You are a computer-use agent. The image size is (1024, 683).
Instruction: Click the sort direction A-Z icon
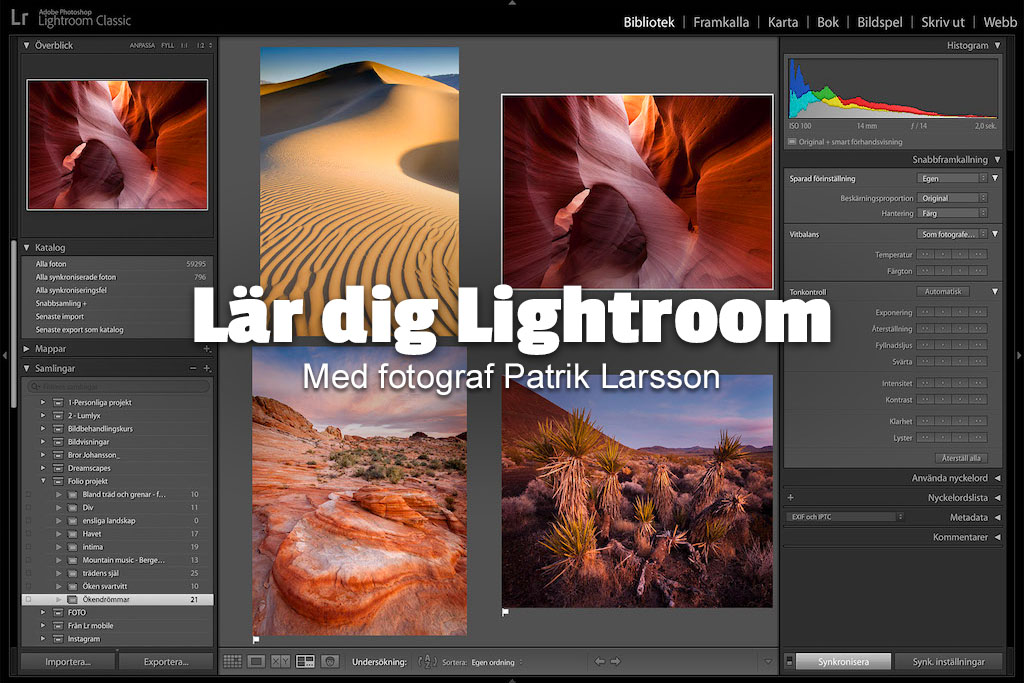[428, 661]
